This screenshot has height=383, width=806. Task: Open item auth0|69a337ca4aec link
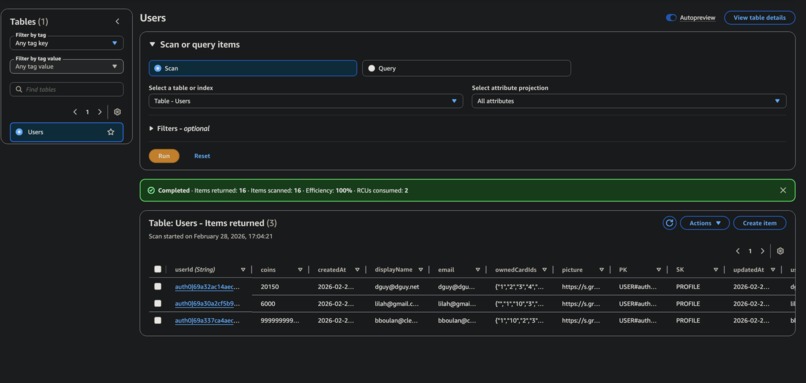[207, 321]
